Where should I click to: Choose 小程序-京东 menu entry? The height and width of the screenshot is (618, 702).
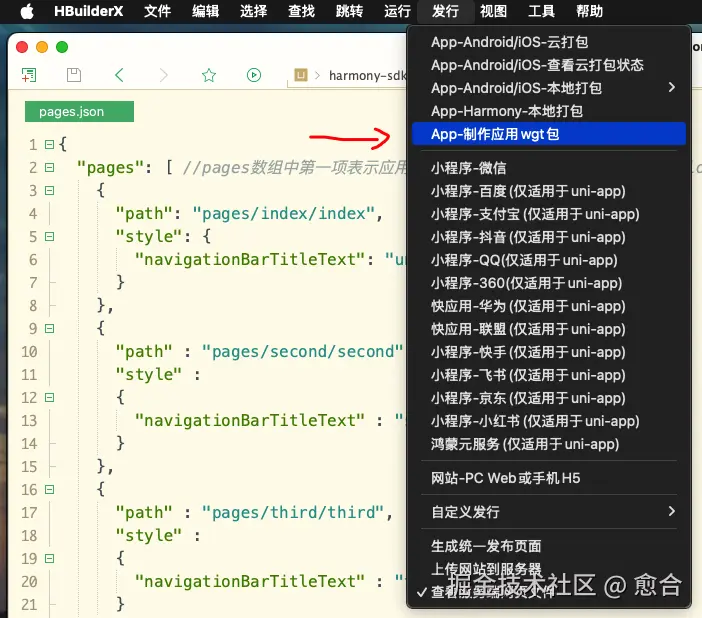549,398
